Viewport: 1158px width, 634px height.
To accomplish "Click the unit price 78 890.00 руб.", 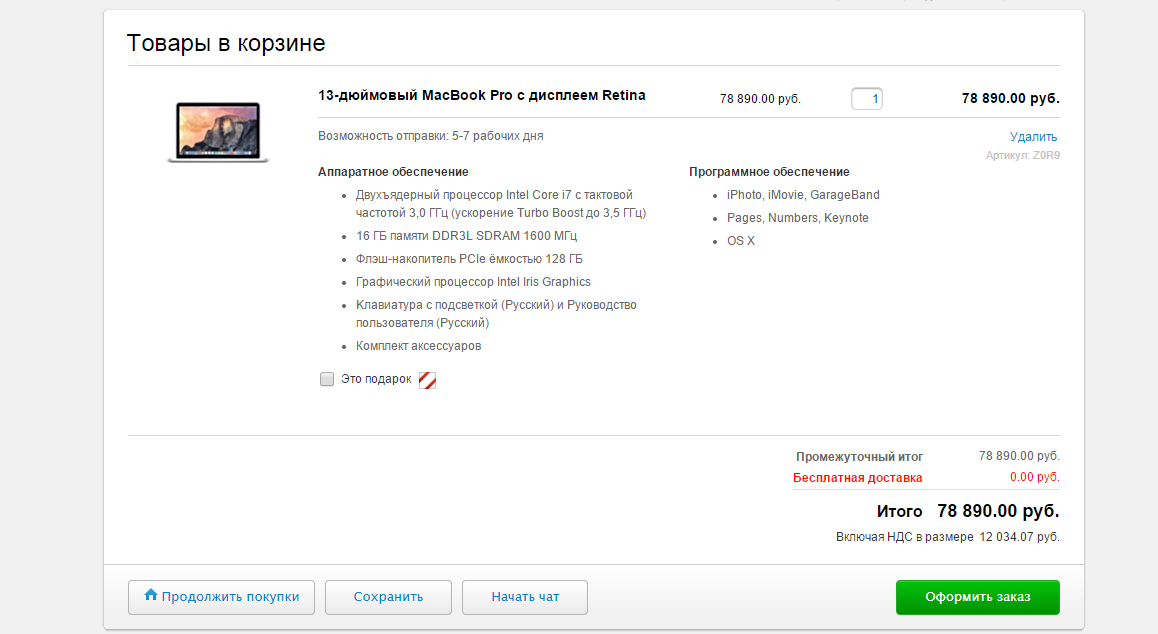I will 761,99.
